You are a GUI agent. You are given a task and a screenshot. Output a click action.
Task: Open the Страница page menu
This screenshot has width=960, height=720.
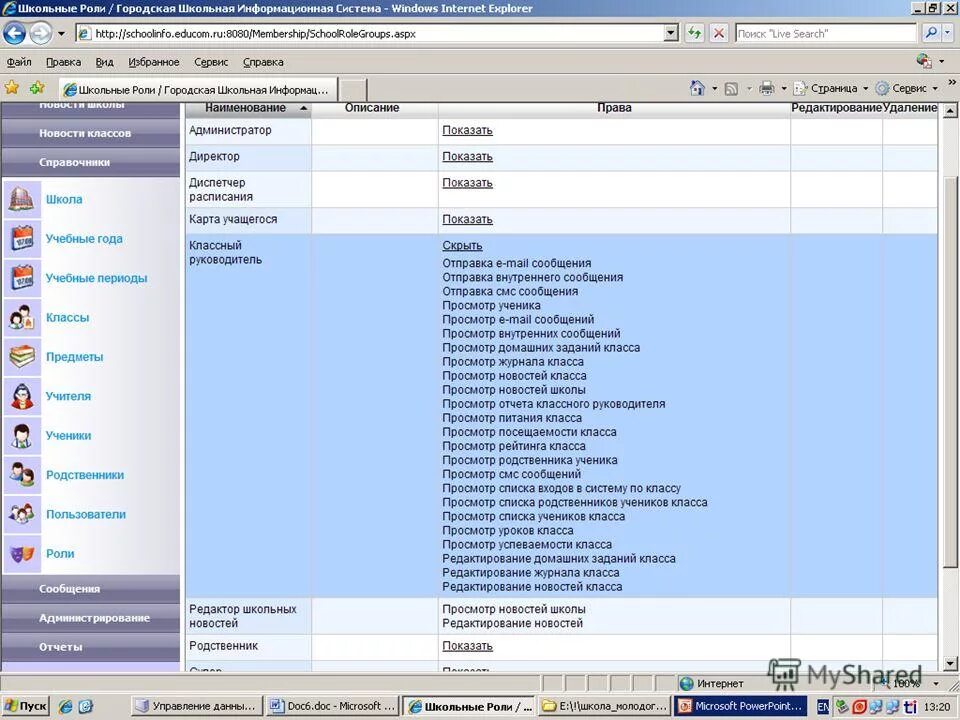[x=831, y=89]
